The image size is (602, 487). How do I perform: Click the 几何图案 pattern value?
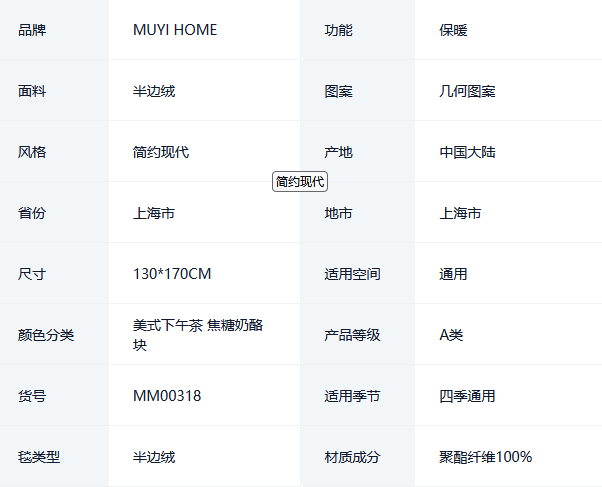click(467, 91)
